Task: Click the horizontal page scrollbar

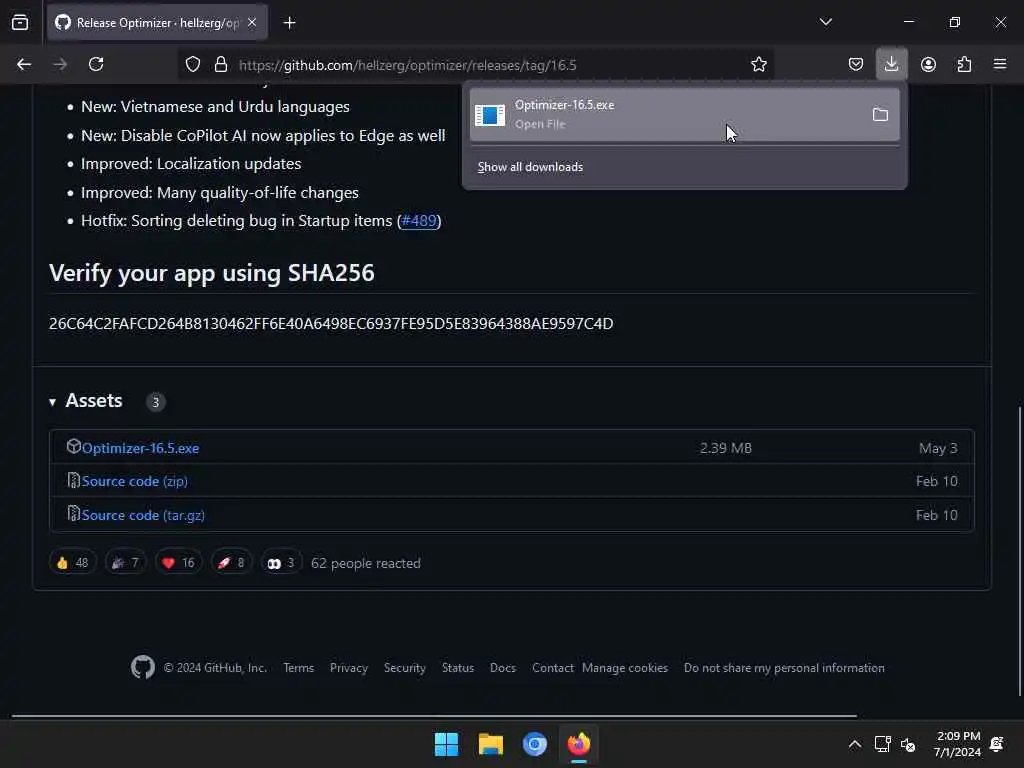Action: [x=434, y=716]
